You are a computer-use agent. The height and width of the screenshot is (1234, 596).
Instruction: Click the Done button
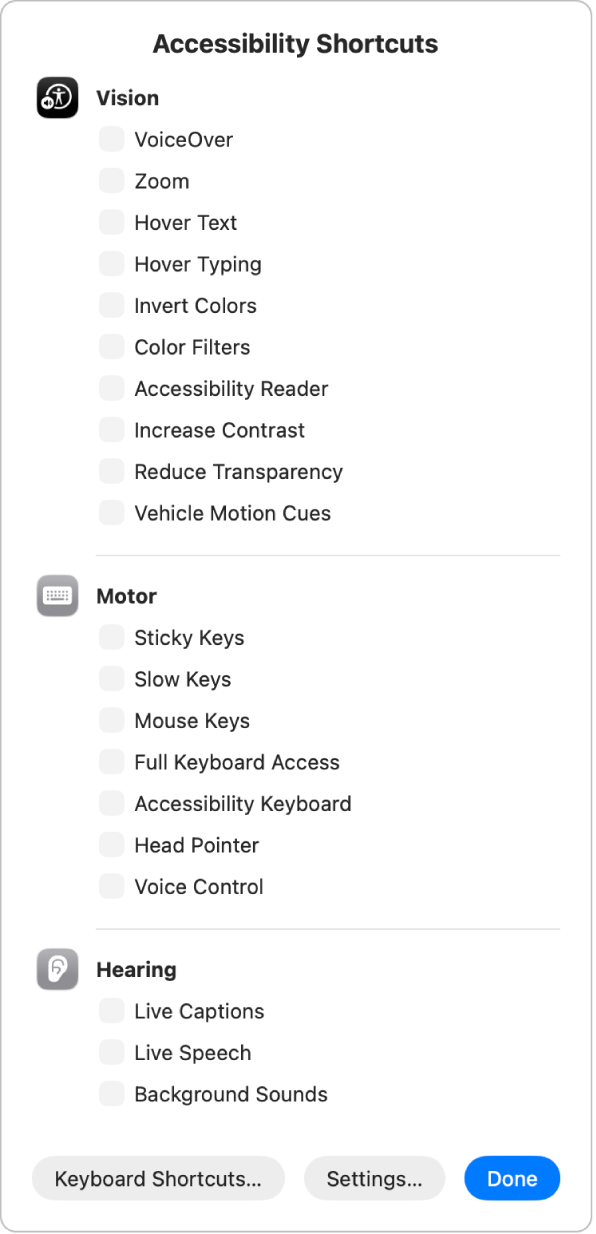tap(511, 1178)
